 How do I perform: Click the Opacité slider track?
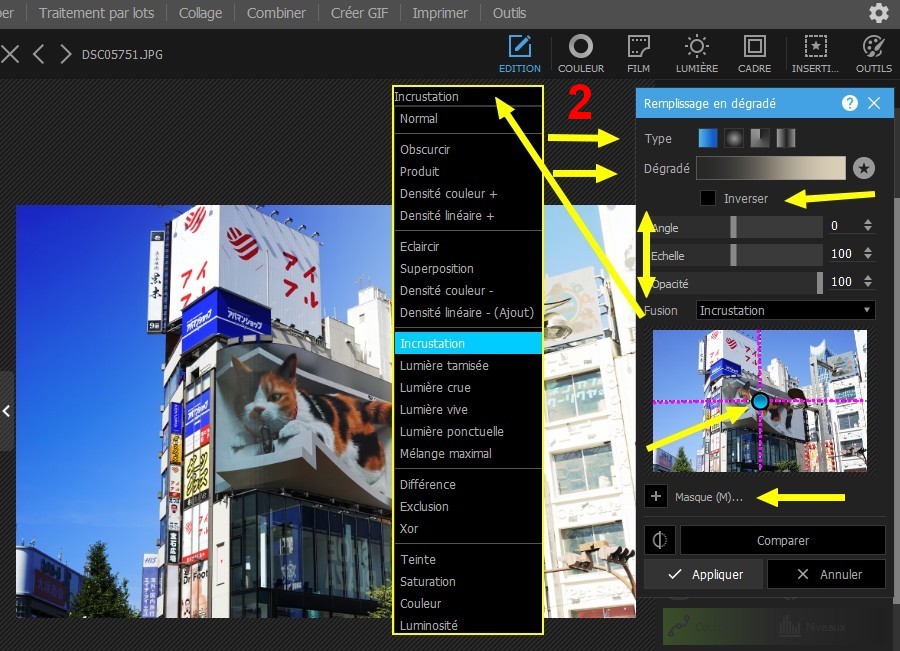pos(736,282)
